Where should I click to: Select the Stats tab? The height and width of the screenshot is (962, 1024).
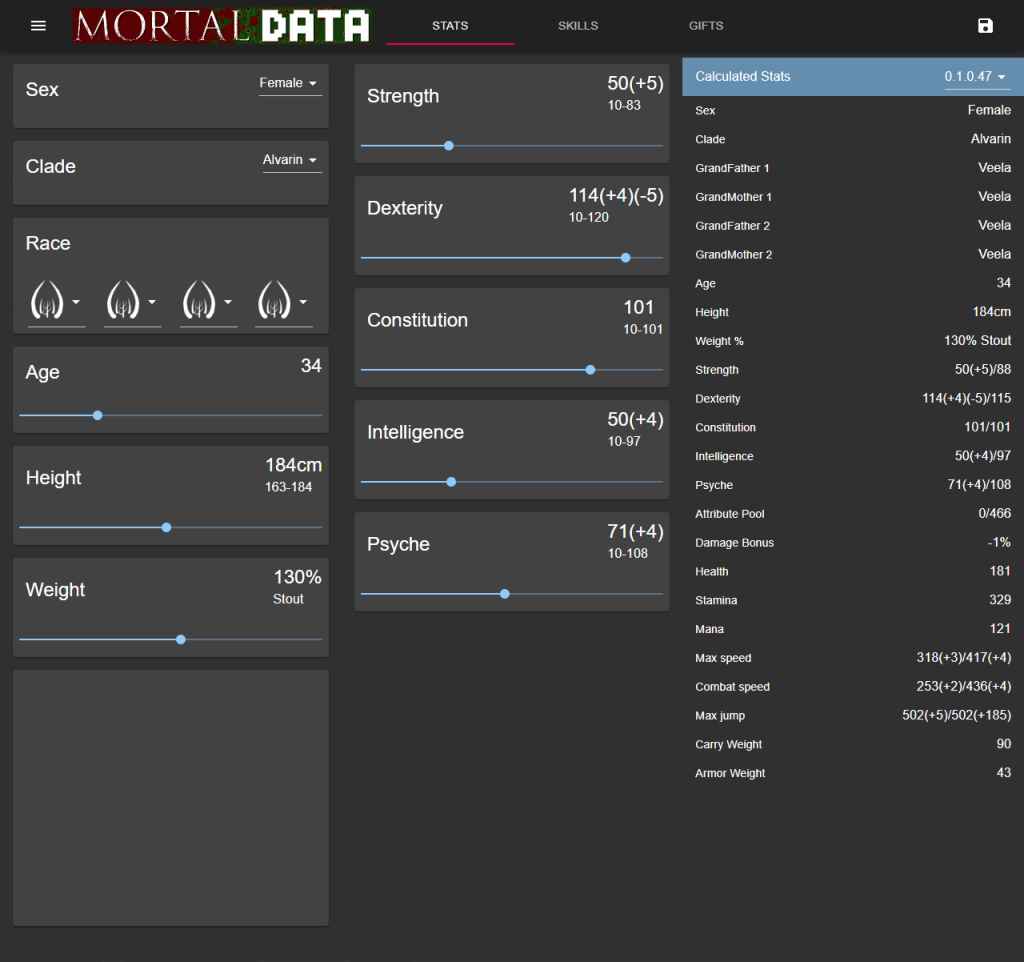tap(450, 26)
